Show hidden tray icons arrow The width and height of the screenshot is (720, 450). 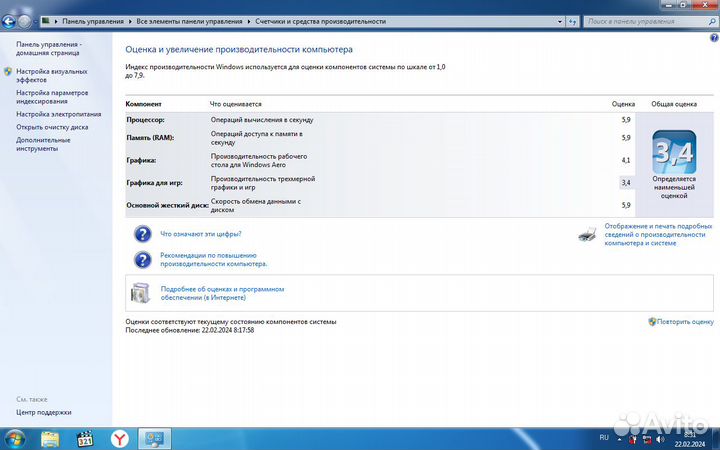tap(619, 439)
